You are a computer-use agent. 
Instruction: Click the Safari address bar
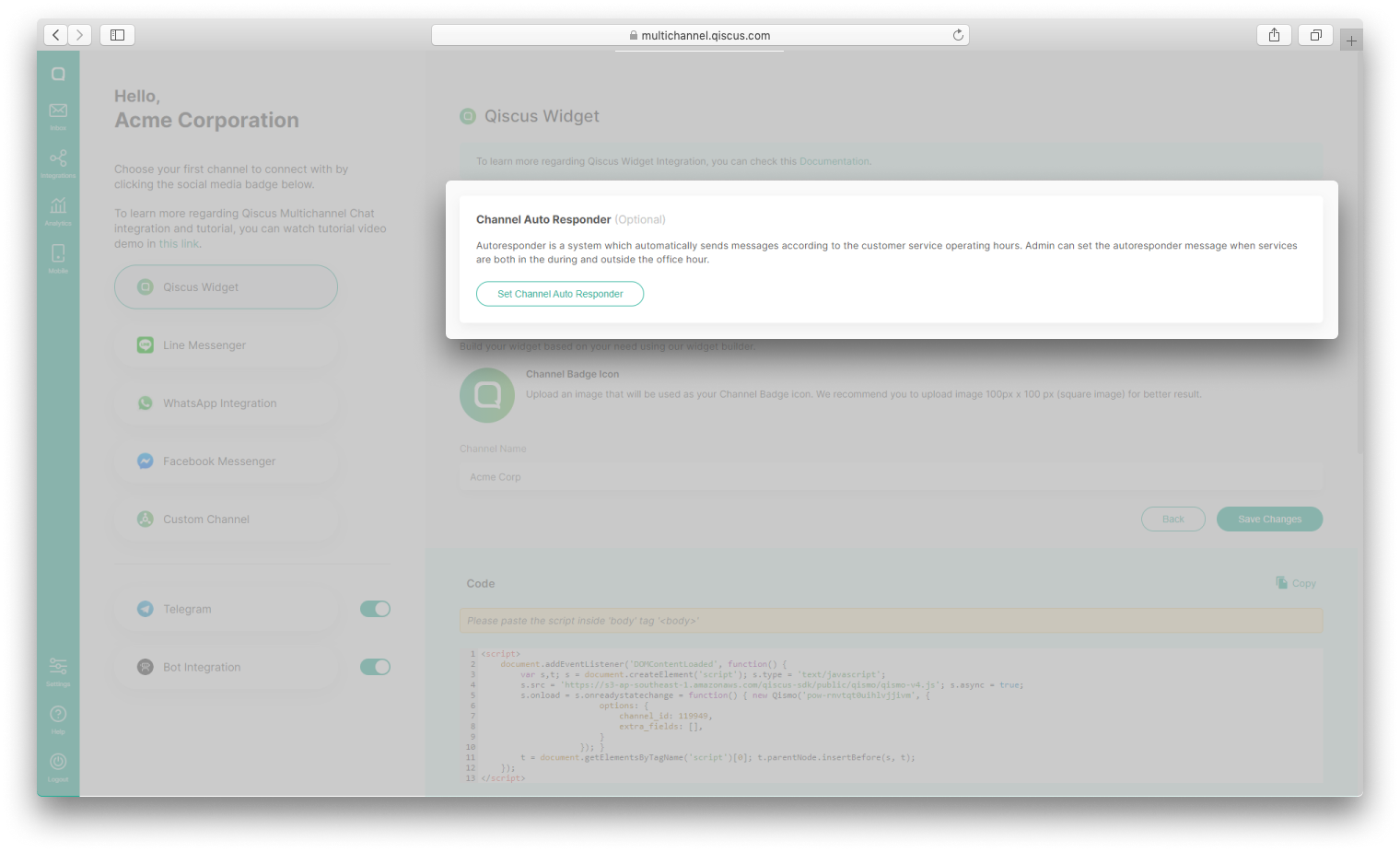(700, 35)
